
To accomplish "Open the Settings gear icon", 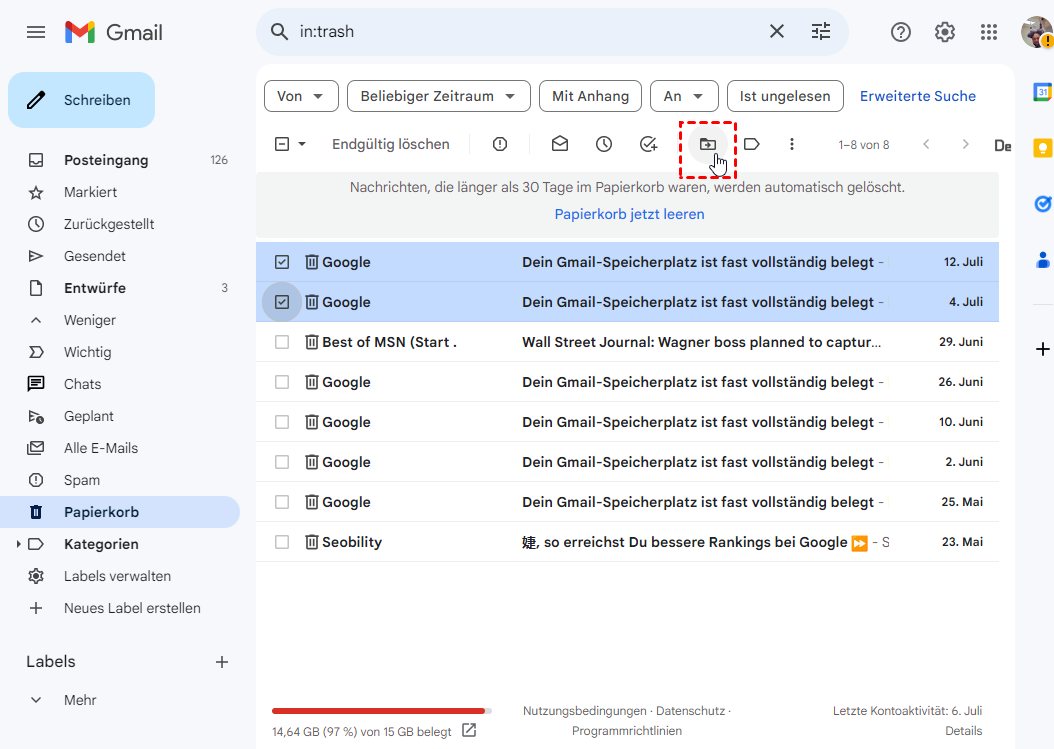I will 944,32.
